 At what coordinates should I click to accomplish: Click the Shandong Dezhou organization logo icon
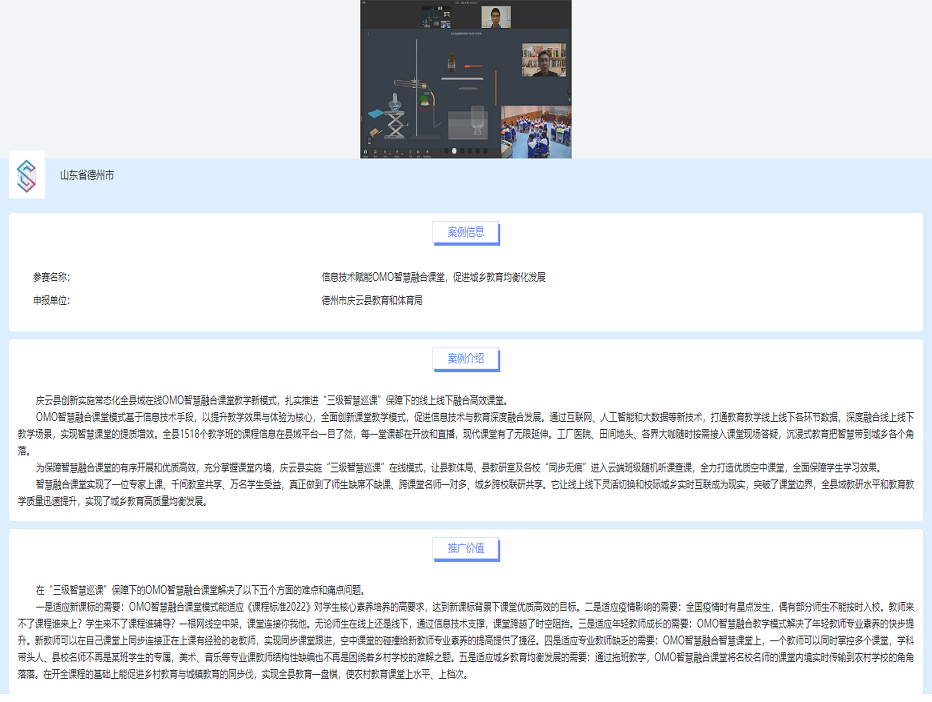tap(27, 175)
